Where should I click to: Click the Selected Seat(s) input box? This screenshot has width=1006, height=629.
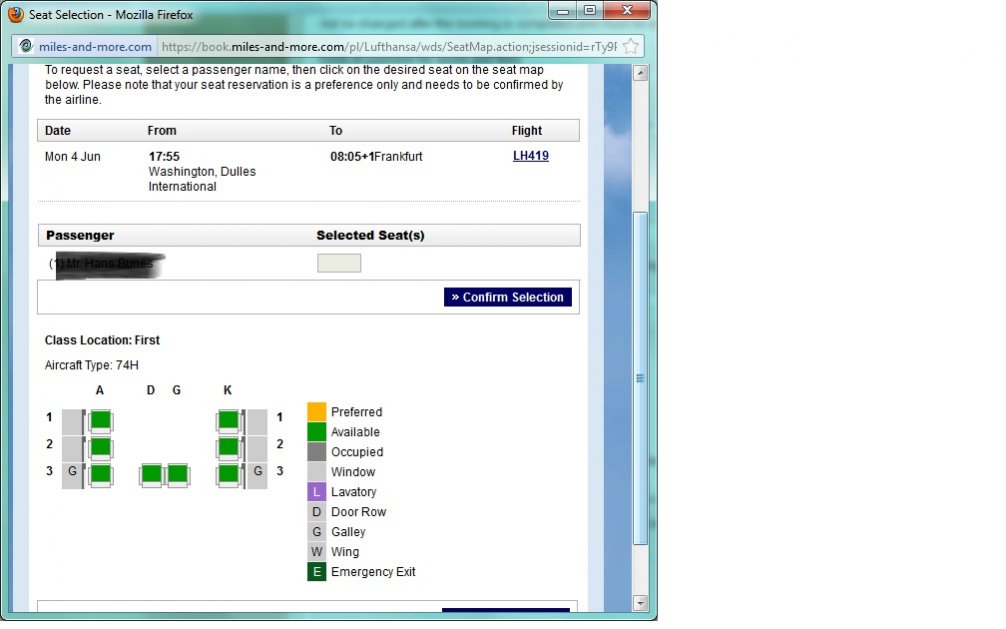[x=339, y=263]
